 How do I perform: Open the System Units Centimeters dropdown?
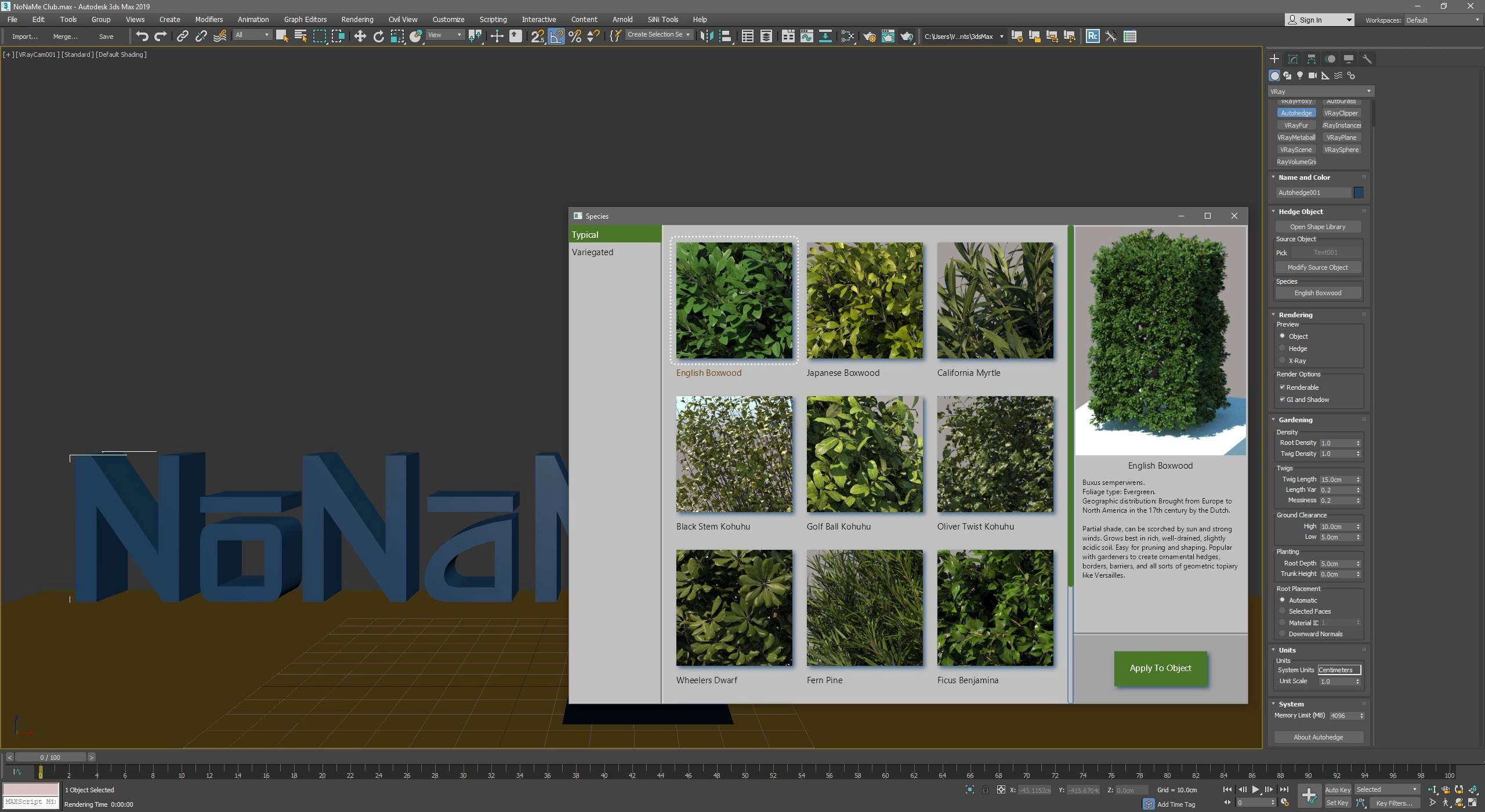(x=1339, y=669)
